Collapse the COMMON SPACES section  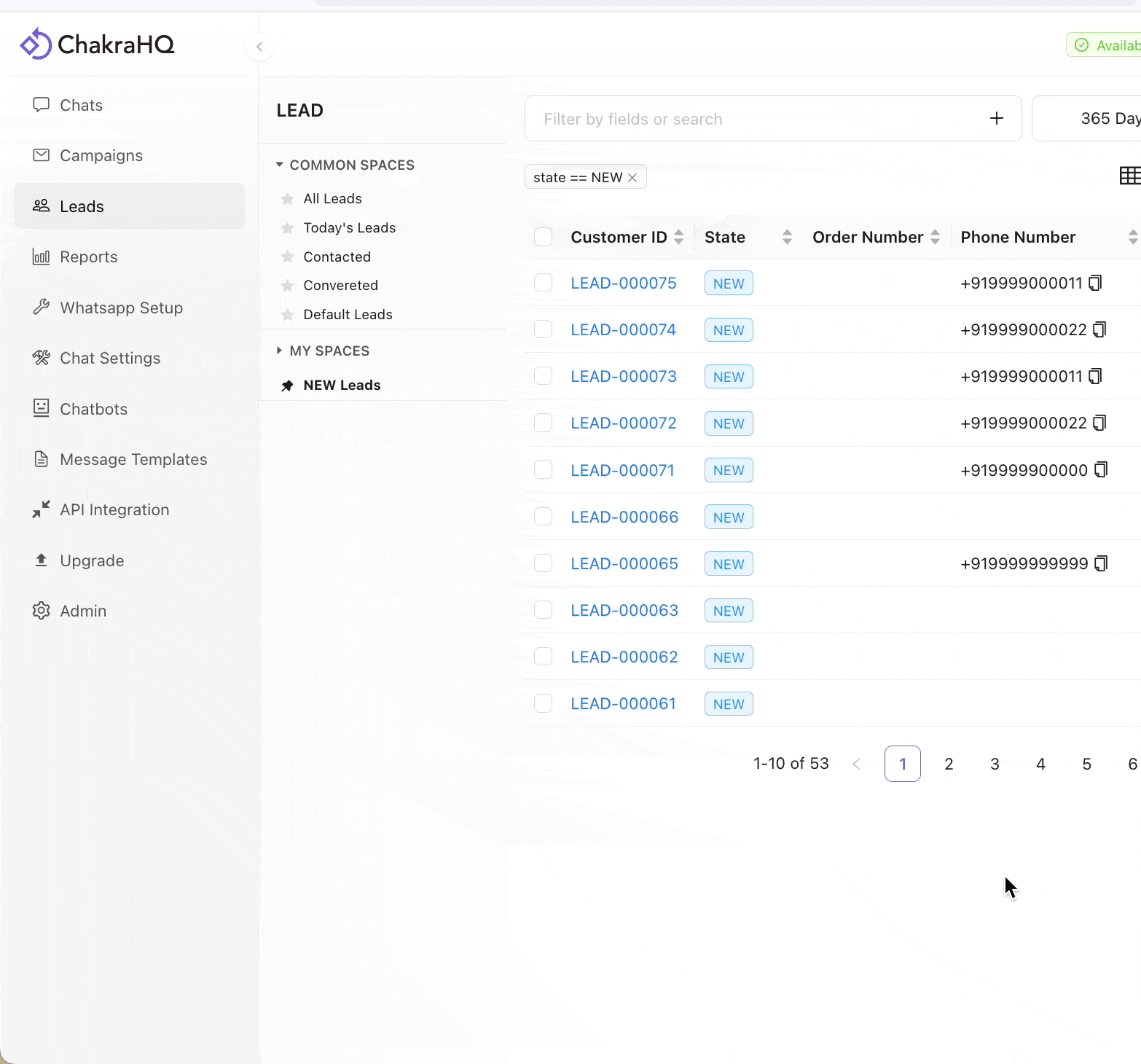[279, 165]
